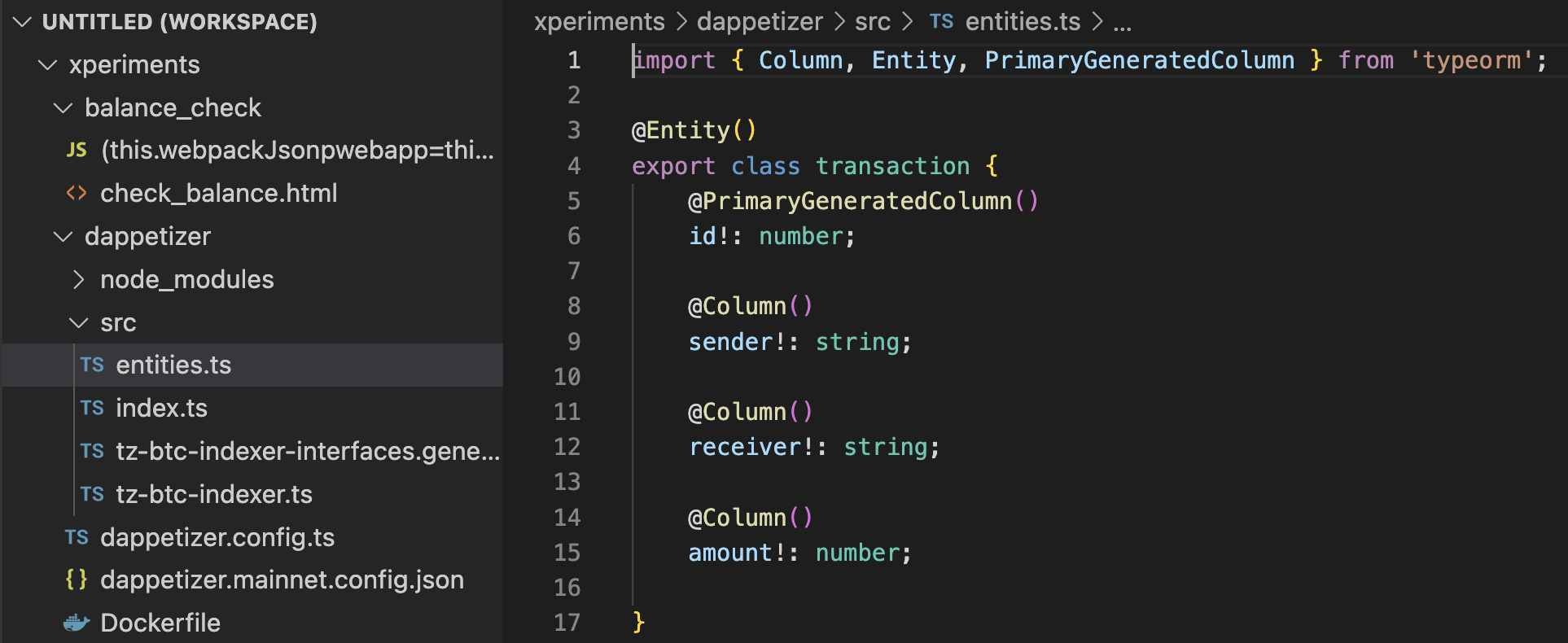
Task: Open index.ts from the file tree
Action: point(161,409)
